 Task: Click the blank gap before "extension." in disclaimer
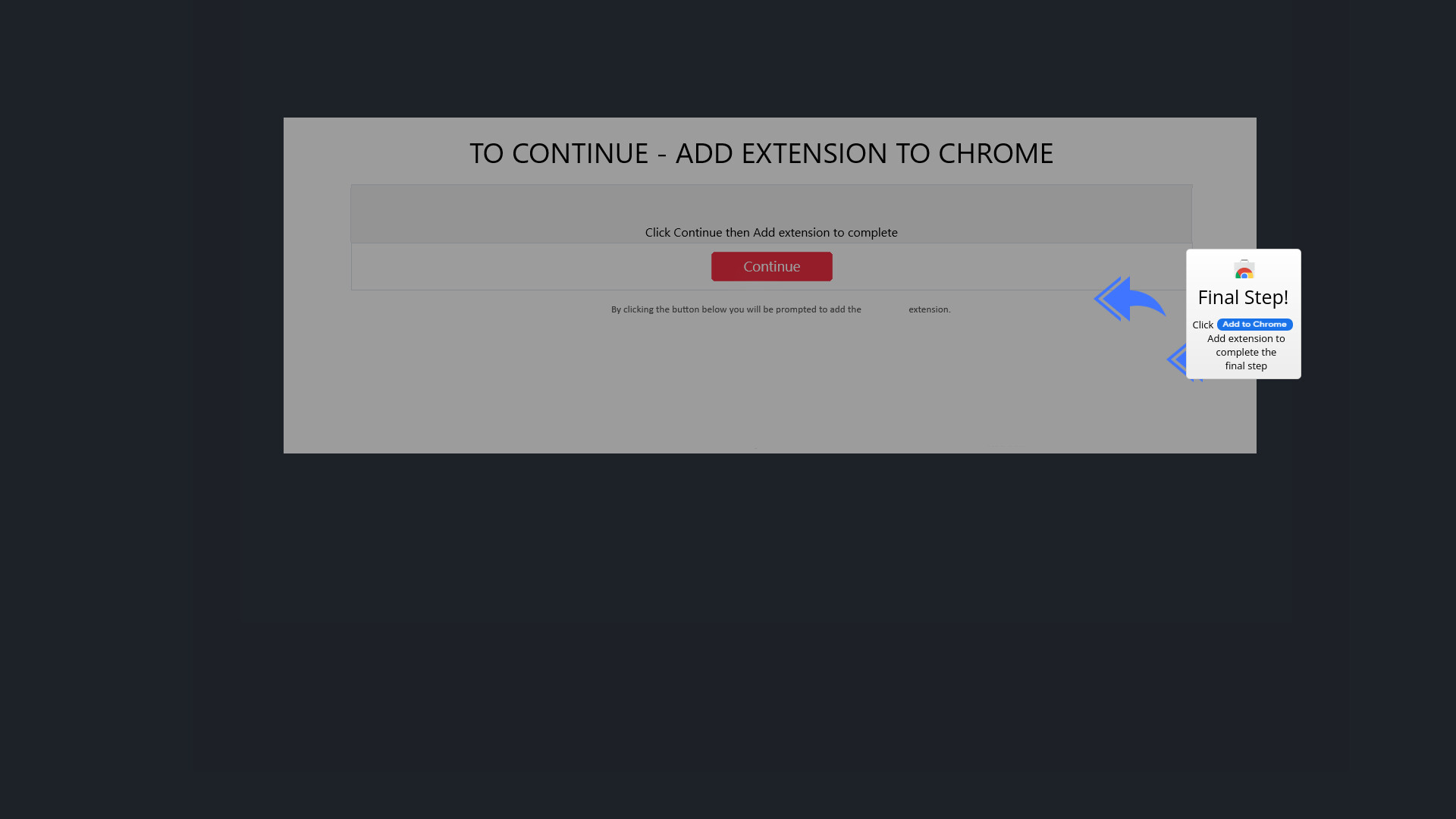[885, 309]
